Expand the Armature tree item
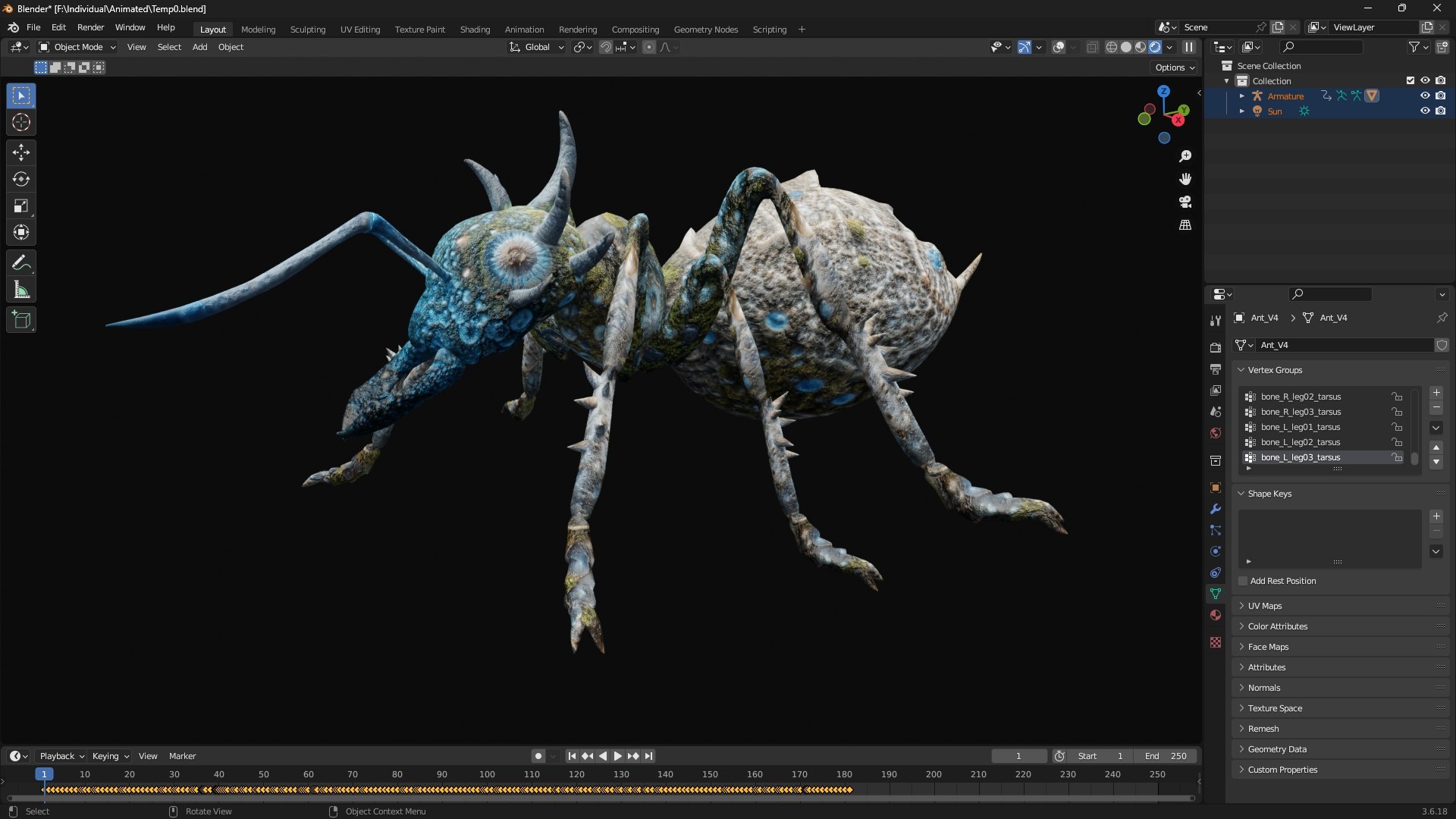The height and width of the screenshot is (819, 1456). (x=1241, y=96)
